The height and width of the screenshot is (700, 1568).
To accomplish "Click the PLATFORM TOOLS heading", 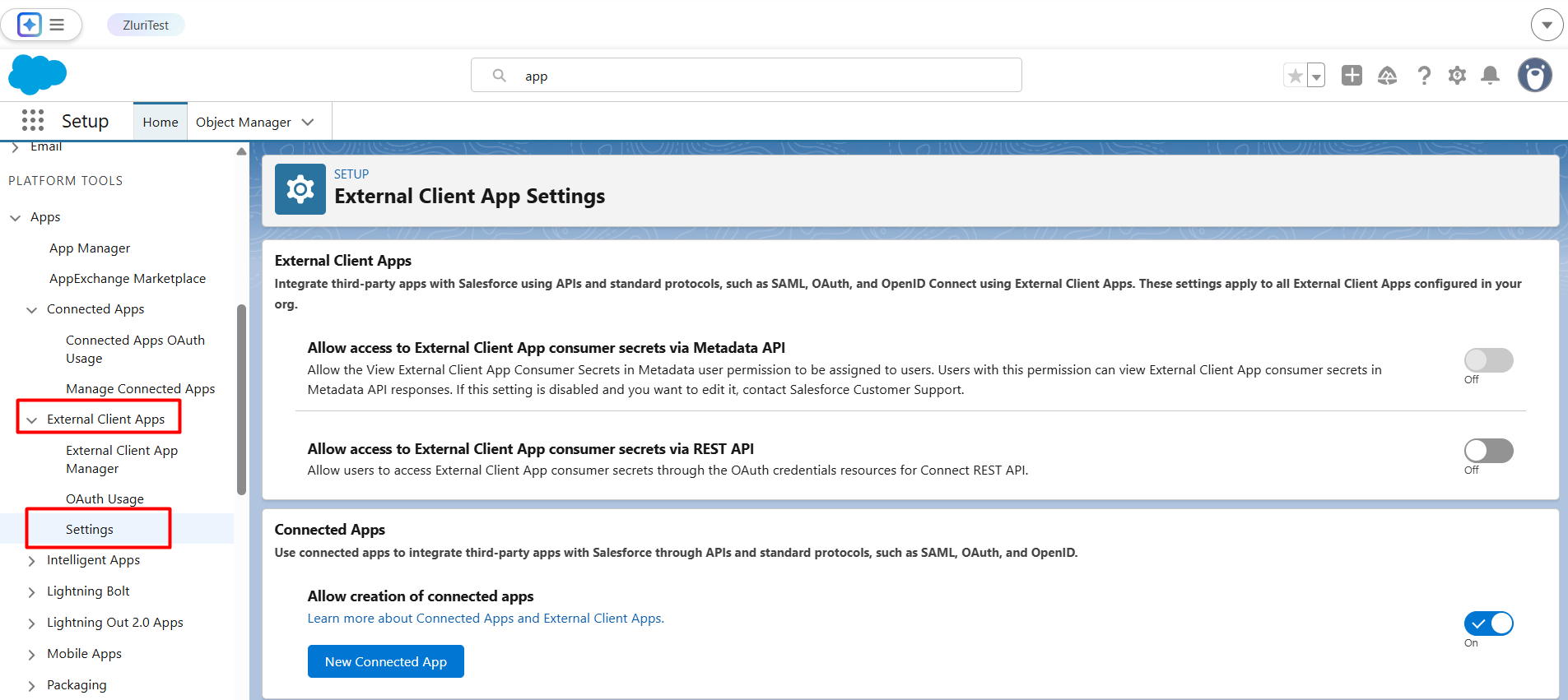I will (65, 180).
